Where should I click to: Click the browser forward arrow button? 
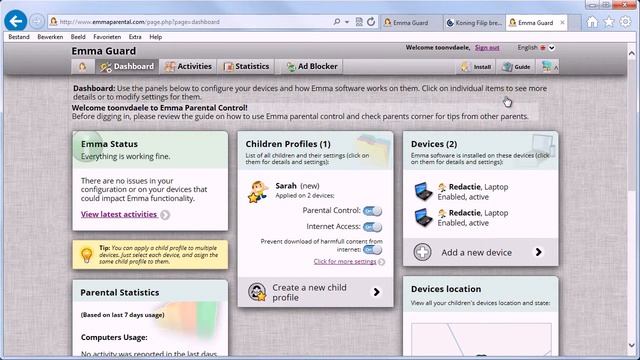point(37,21)
